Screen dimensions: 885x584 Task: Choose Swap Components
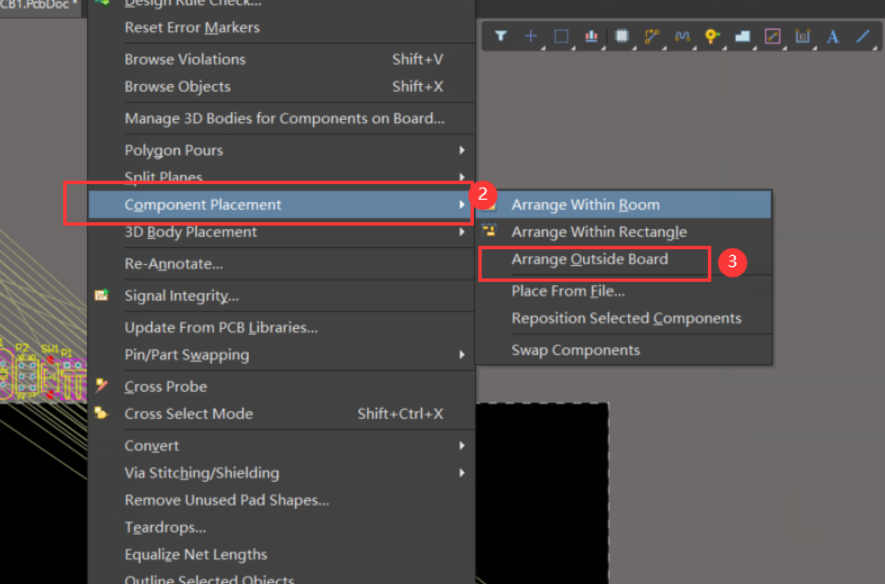623,350
